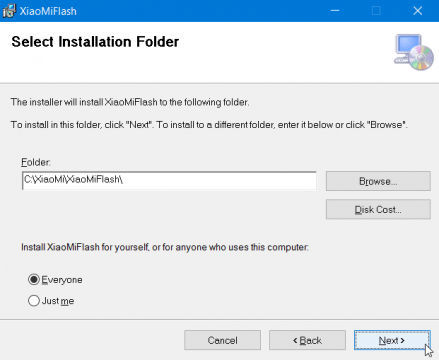Click the 'To install in this folder' instruction
Viewport: 439px width, 360px height.
(209, 125)
